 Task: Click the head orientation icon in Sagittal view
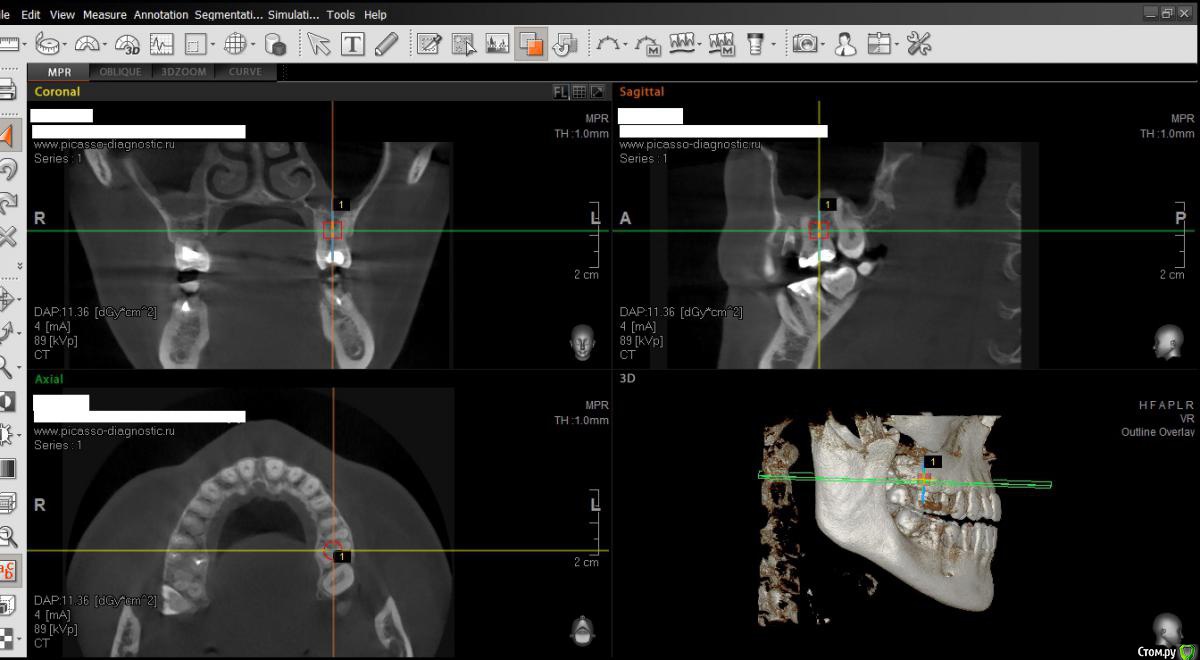[x=1166, y=341]
